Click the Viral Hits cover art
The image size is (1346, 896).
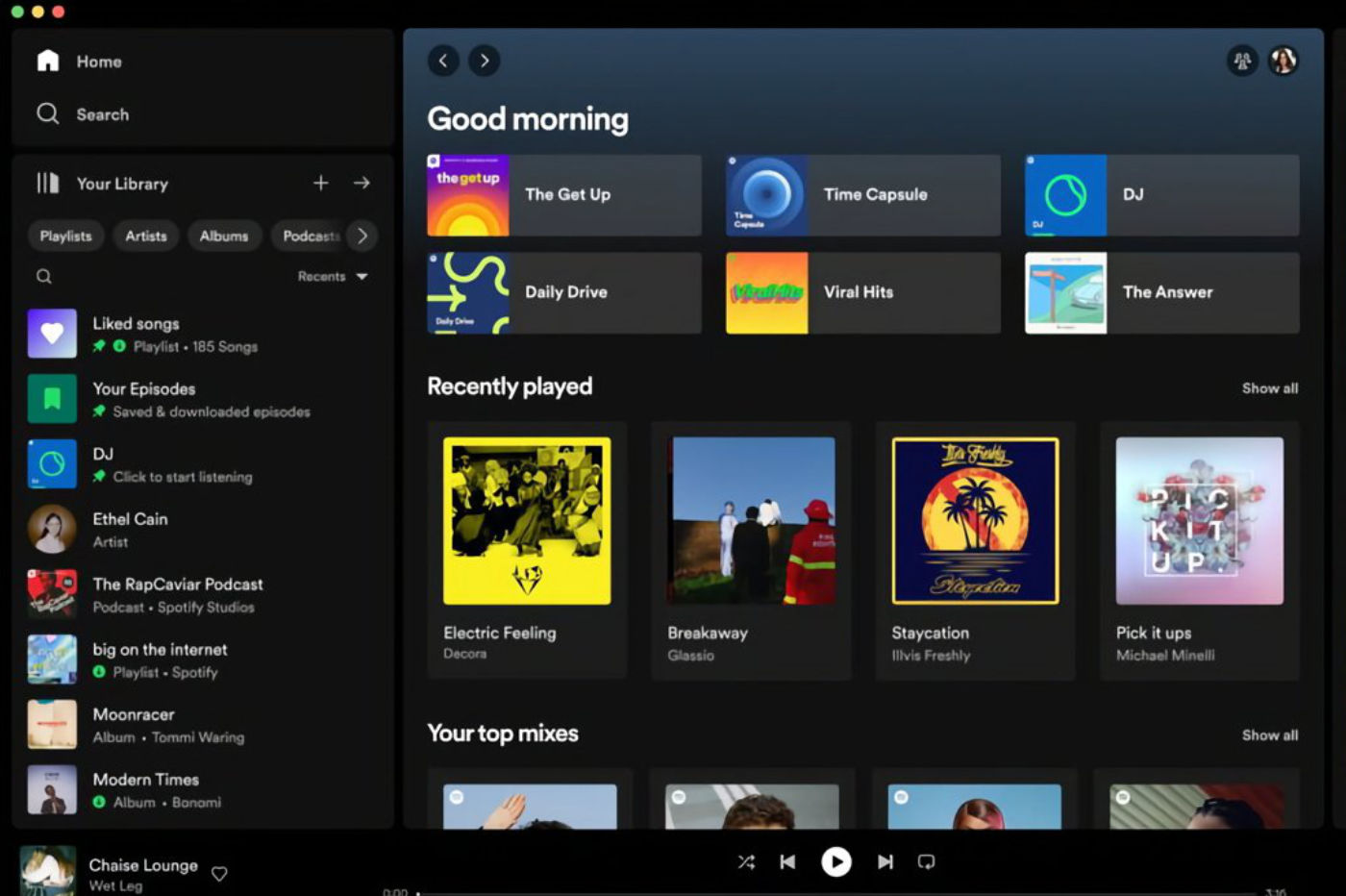click(767, 293)
